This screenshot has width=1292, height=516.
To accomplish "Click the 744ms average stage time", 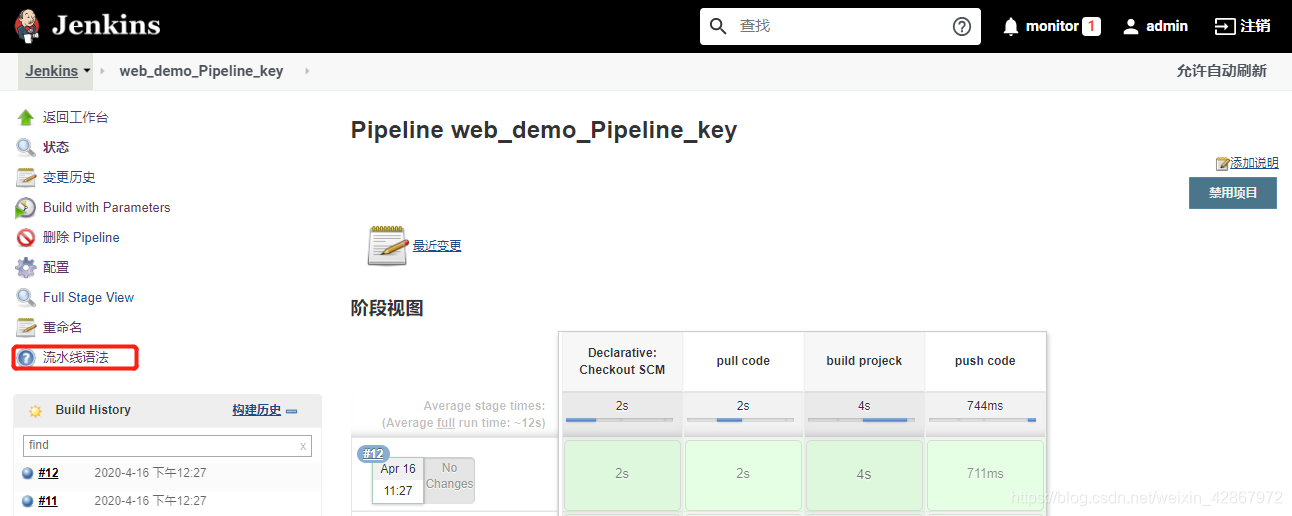I will click(x=985, y=405).
